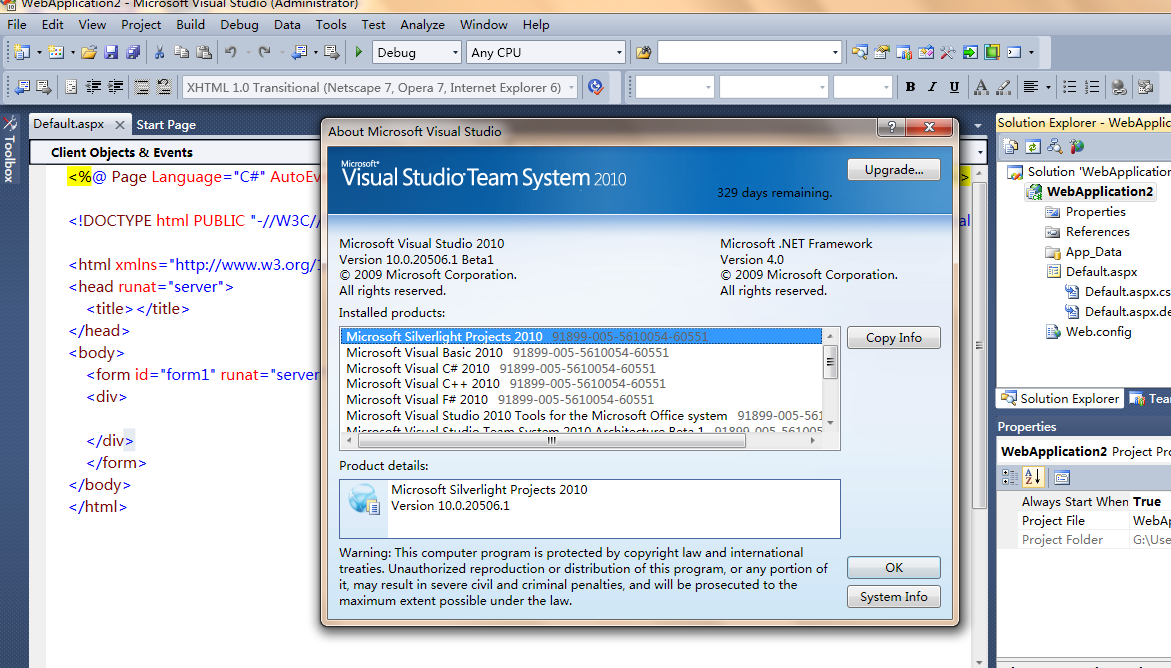Screen dimensions: 1171x668
Task: Open the Build menu
Action: click(190, 25)
